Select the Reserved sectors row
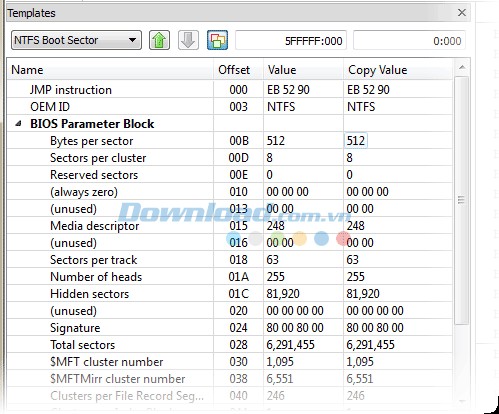The height and width of the screenshot is (414, 499). tap(230, 175)
